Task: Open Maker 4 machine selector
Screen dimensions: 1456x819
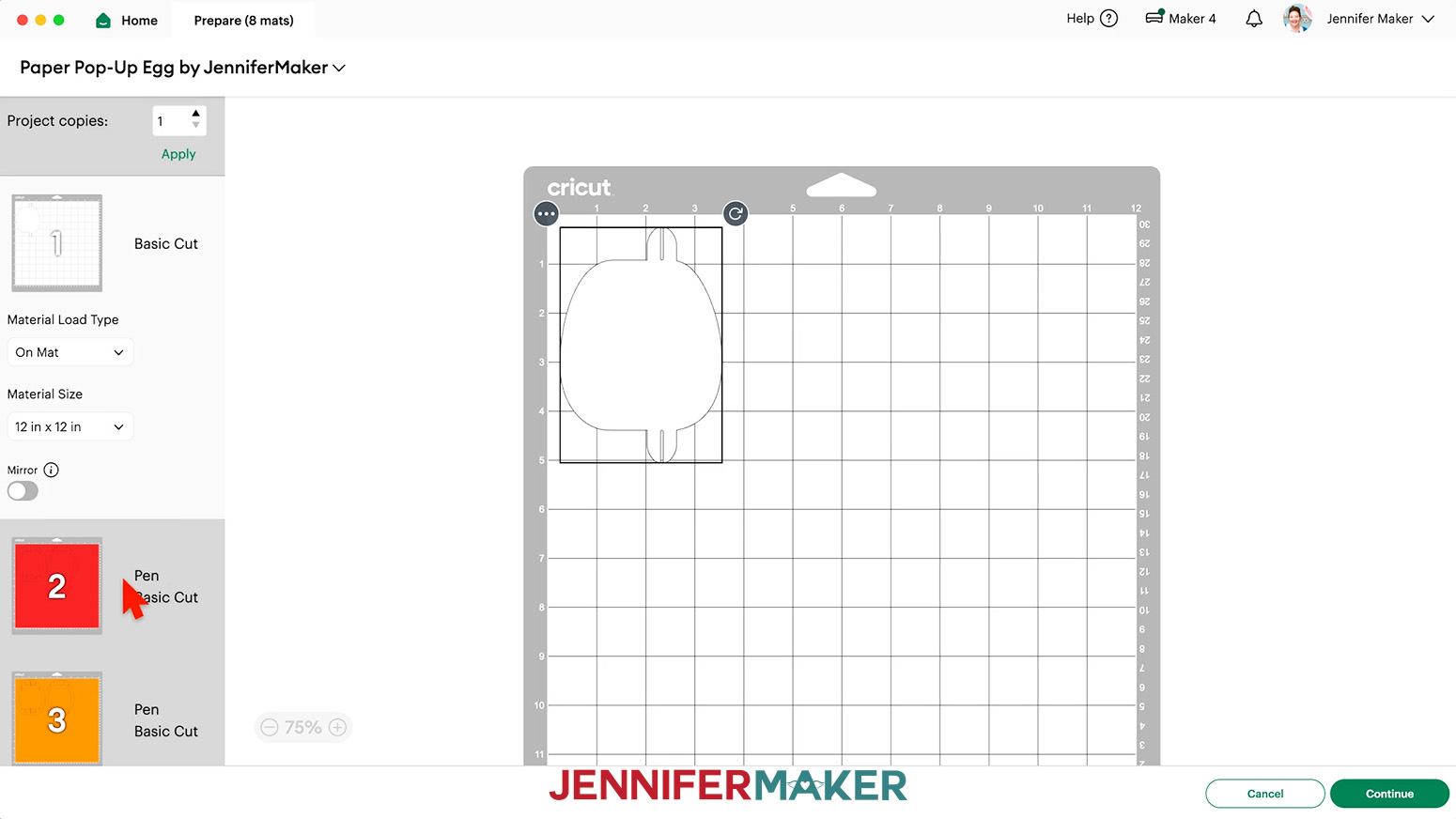Action: point(1180,19)
